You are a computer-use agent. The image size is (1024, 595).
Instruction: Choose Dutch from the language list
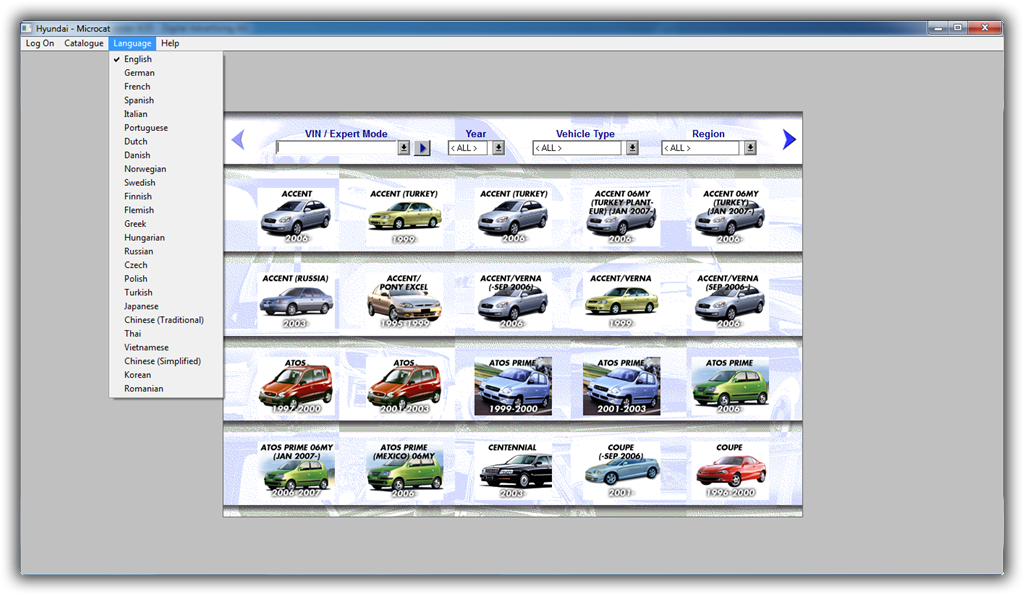tap(166, 141)
